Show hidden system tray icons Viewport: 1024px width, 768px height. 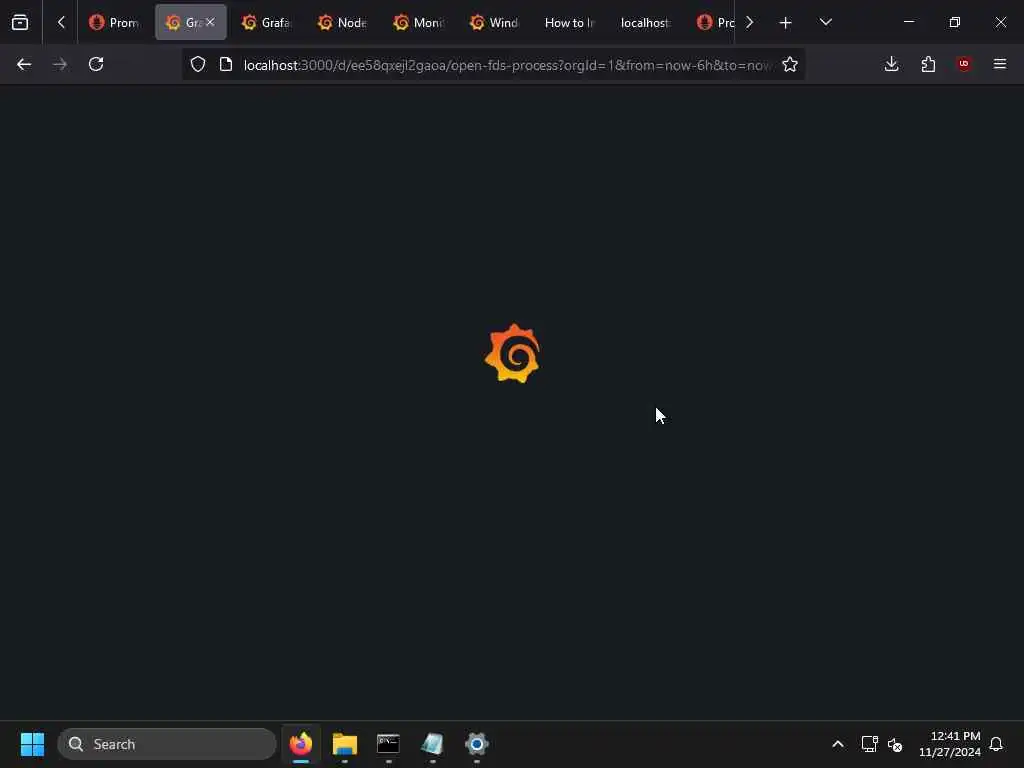(838, 744)
